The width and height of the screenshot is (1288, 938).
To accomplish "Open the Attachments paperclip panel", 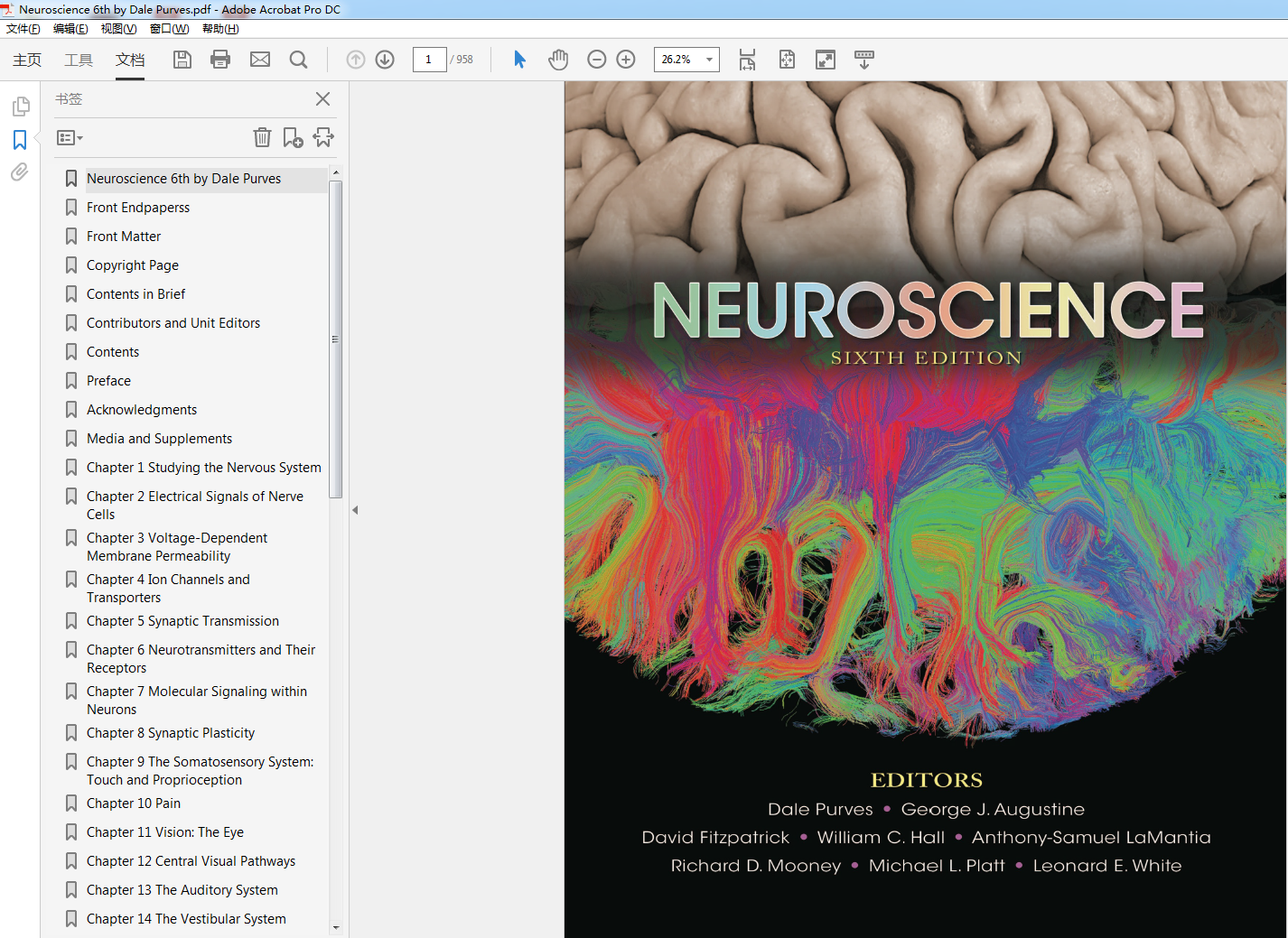I will click(x=20, y=172).
